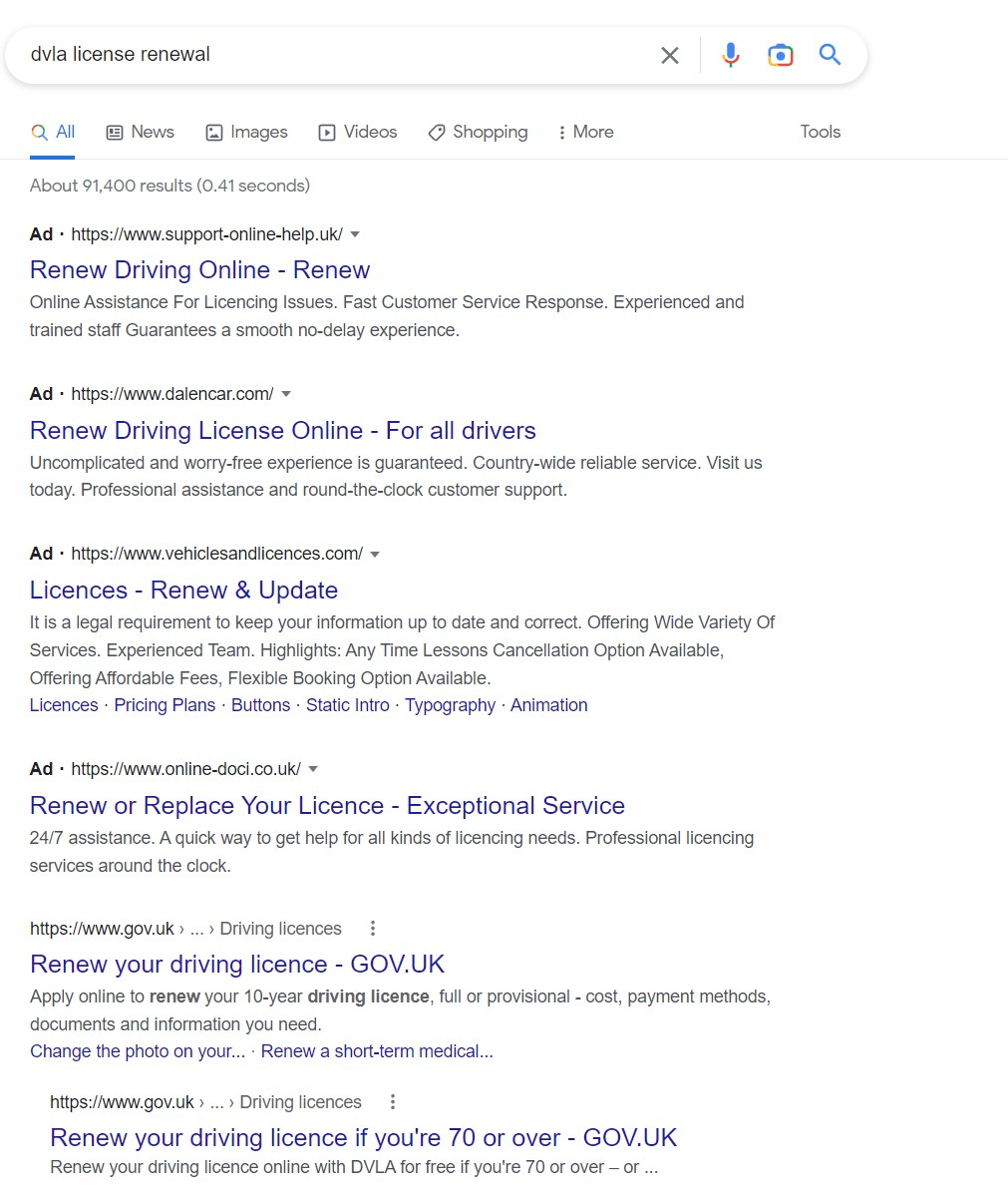Open 'Change the photo on your...' sitelink

click(138, 1051)
